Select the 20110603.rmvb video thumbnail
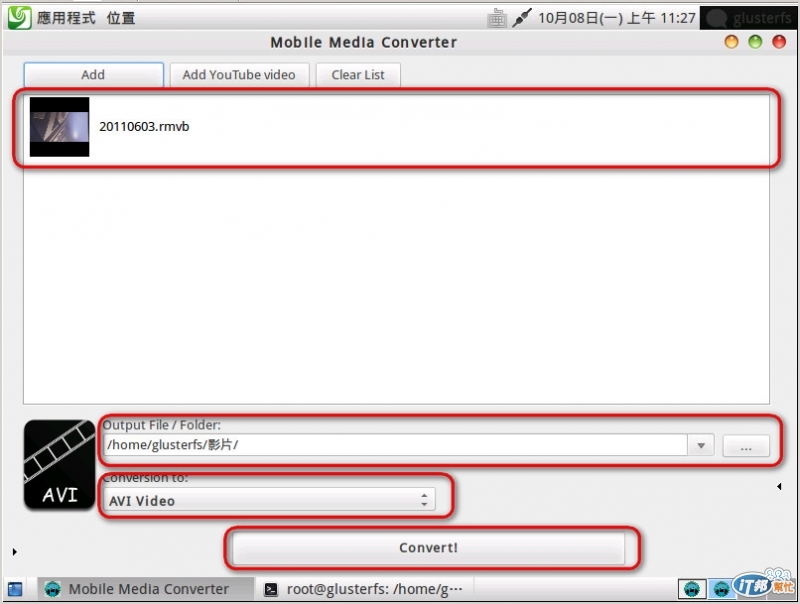 pos(59,127)
